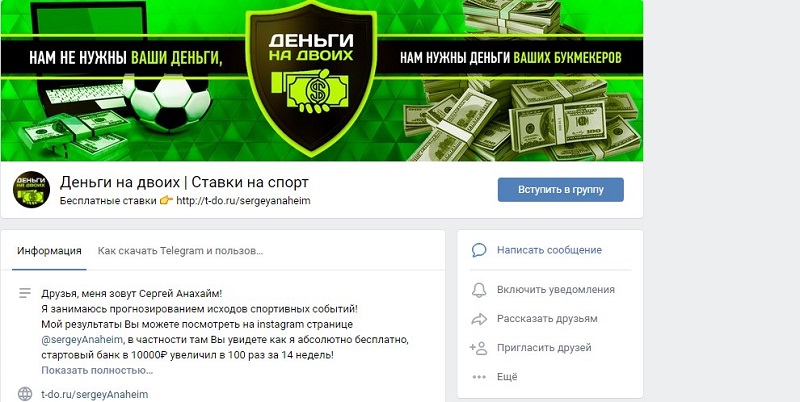Image resolution: width=800 pixels, height=402 pixels.
Task: Click the invite friends person icon
Action: pos(479,348)
